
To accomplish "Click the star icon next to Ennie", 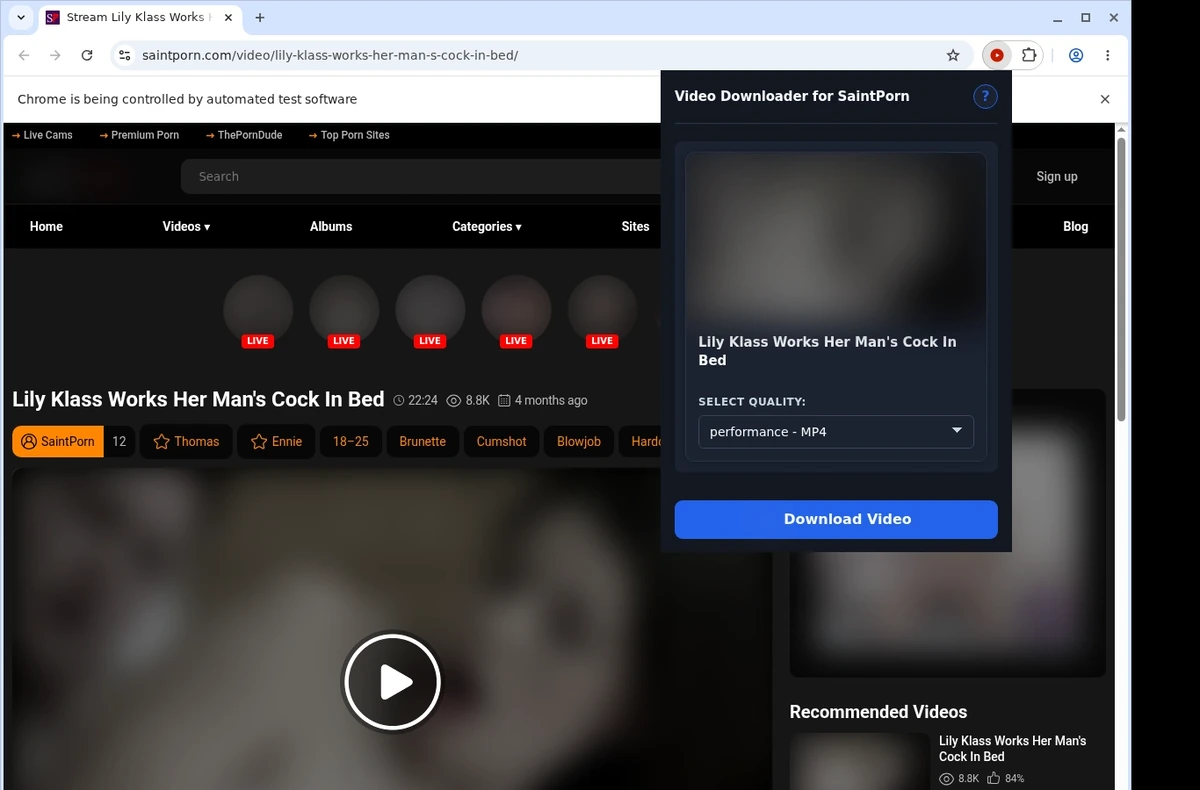I will (x=259, y=441).
